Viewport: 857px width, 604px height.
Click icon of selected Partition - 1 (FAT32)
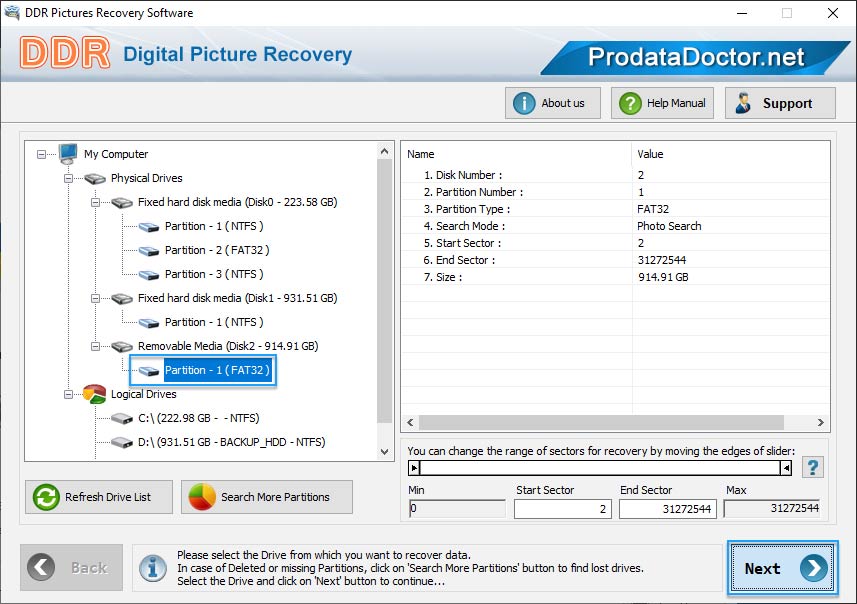point(149,371)
